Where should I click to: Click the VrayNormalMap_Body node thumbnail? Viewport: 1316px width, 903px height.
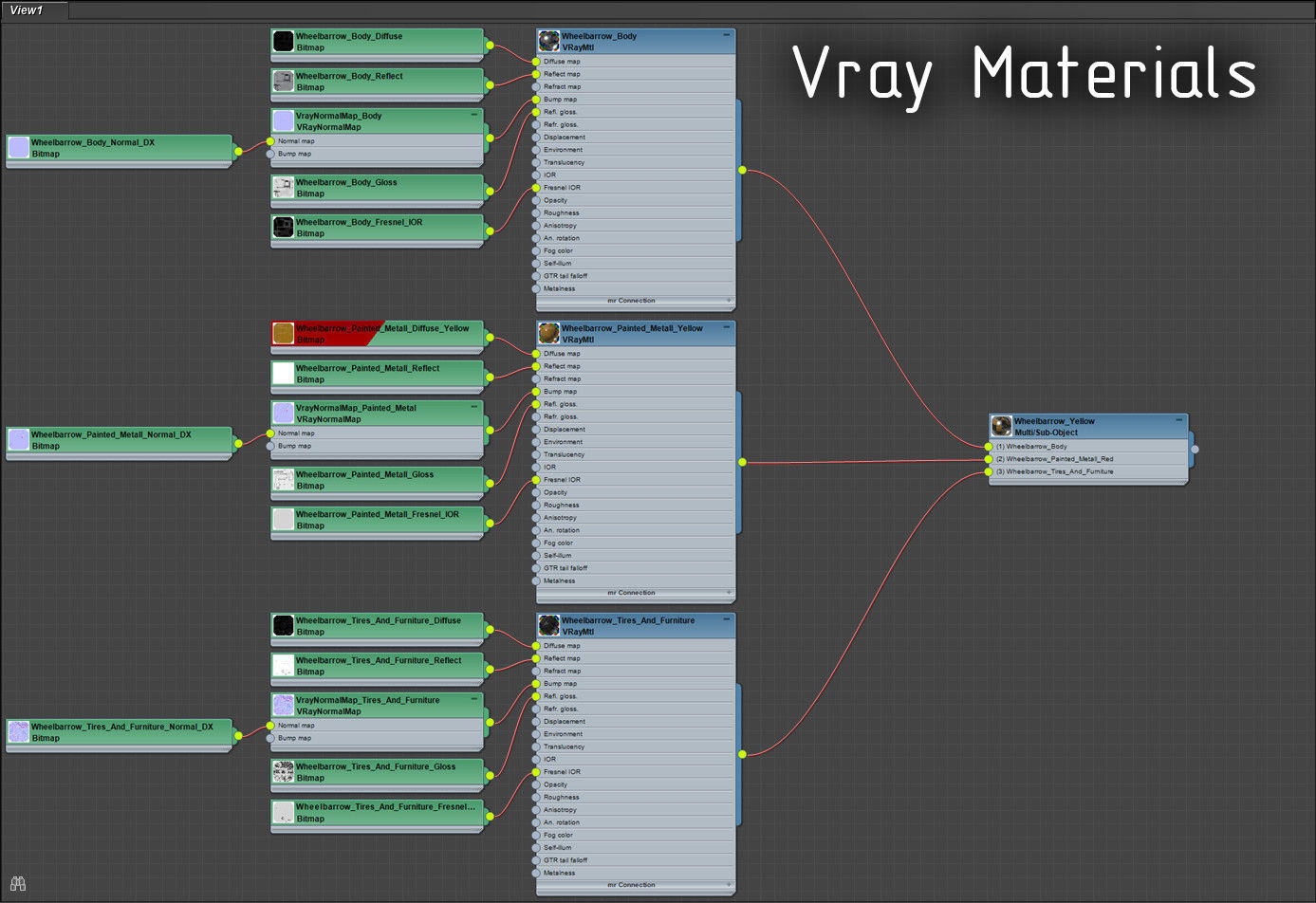click(x=283, y=121)
